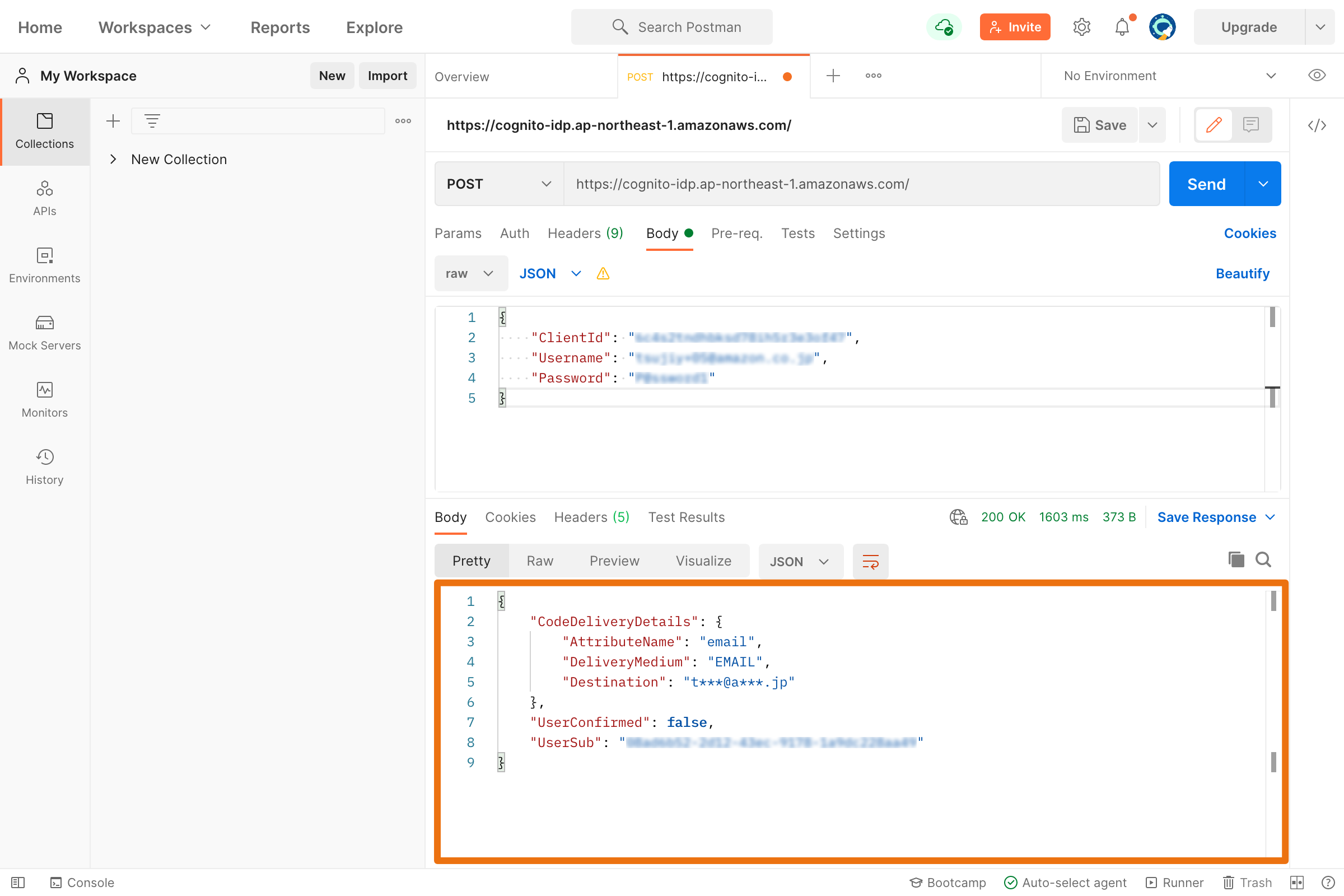Open the request body JSON format dropdown
This screenshot has height=896, width=1344.
click(550, 274)
